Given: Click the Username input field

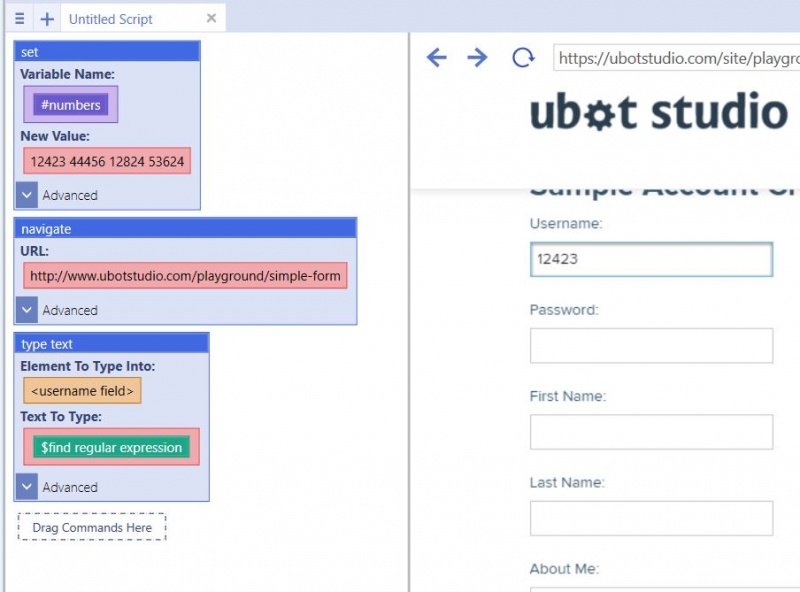Looking at the screenshot, I should (x=652, y=259).
